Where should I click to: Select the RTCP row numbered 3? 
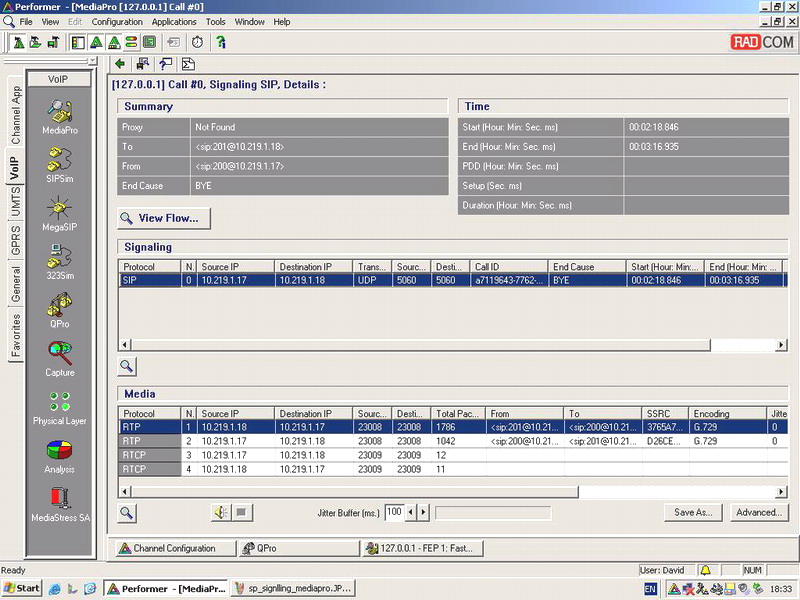click(x=453, y=455)
